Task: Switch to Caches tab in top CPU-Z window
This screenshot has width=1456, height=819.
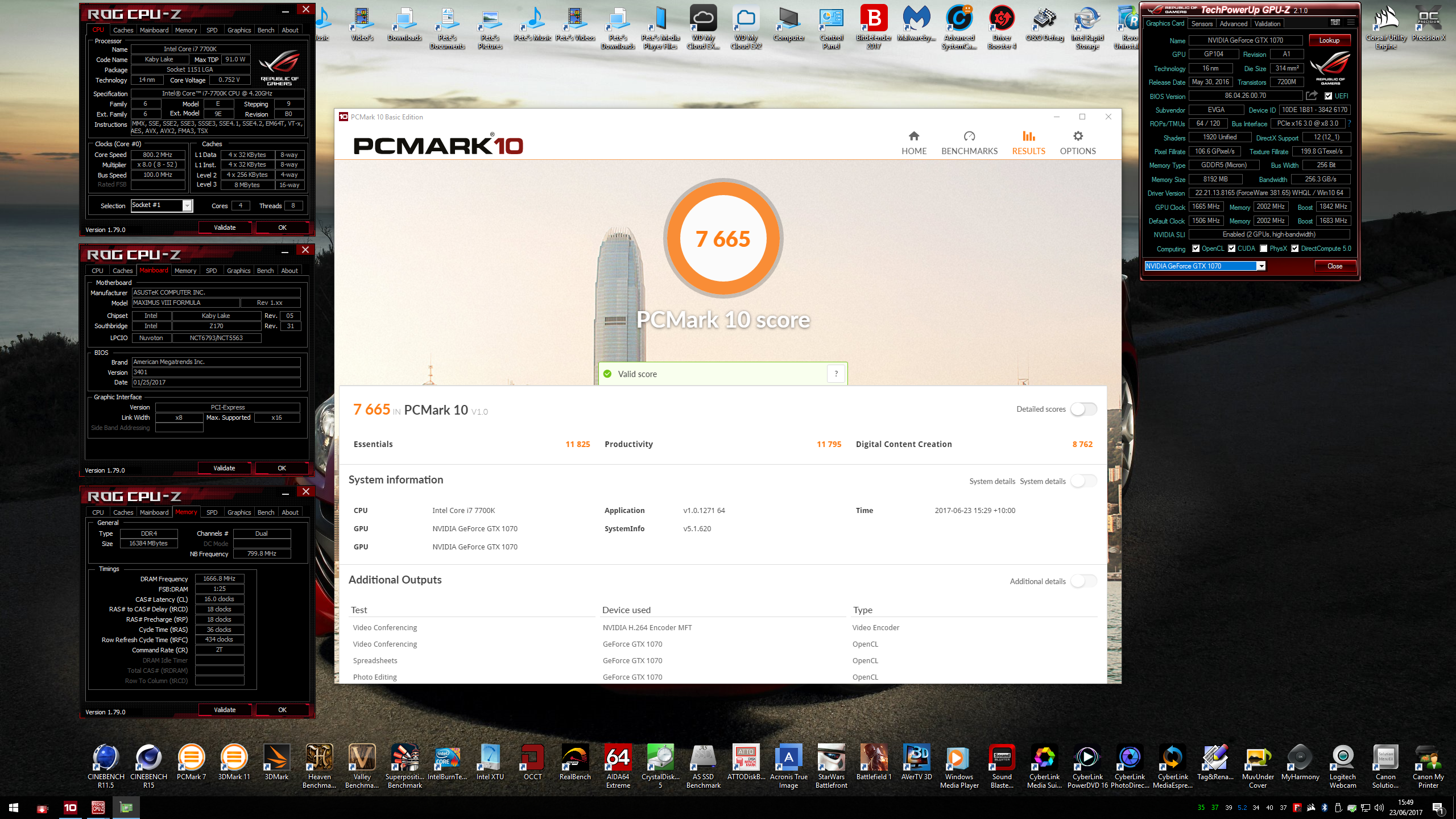Action: [x=123, y=30]
